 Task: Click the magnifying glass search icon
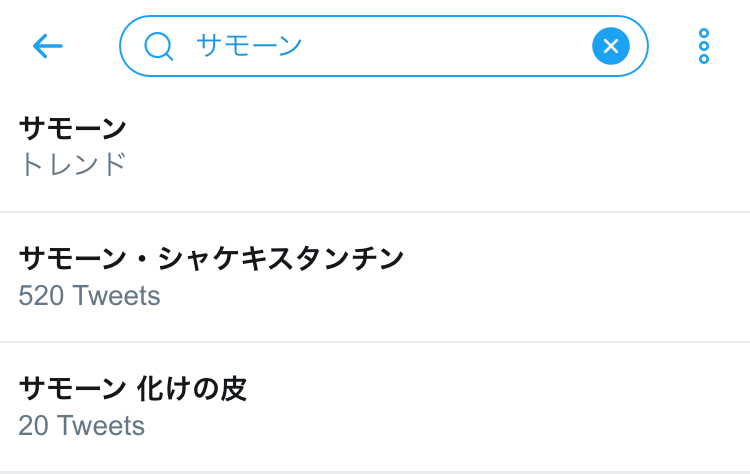158,46
